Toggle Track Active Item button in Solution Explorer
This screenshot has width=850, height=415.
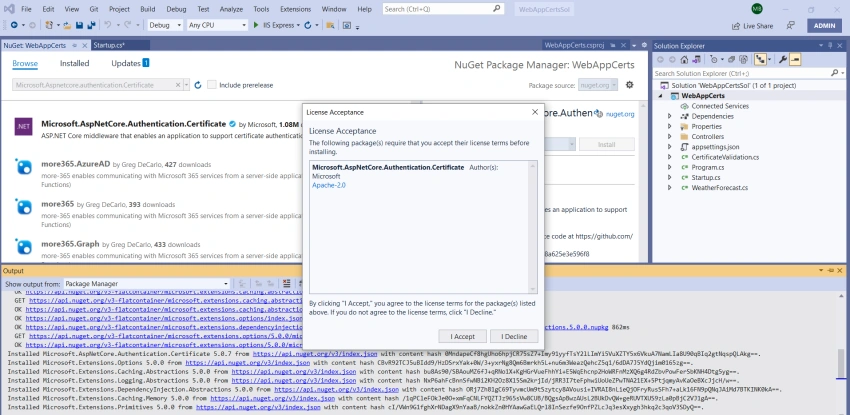(761, 60)
